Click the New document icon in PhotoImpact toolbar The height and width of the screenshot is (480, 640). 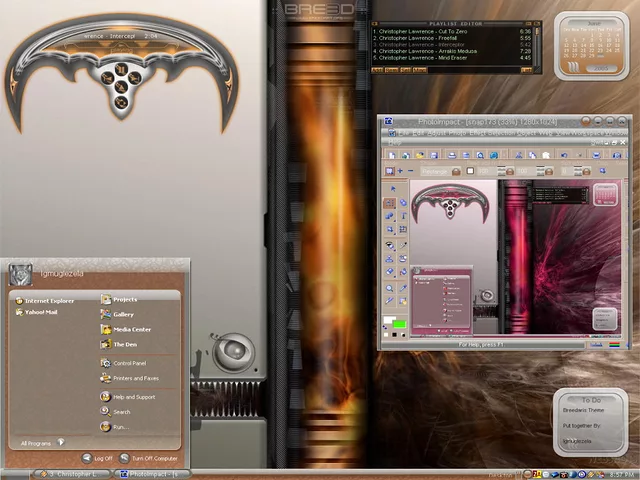point(392,155)
